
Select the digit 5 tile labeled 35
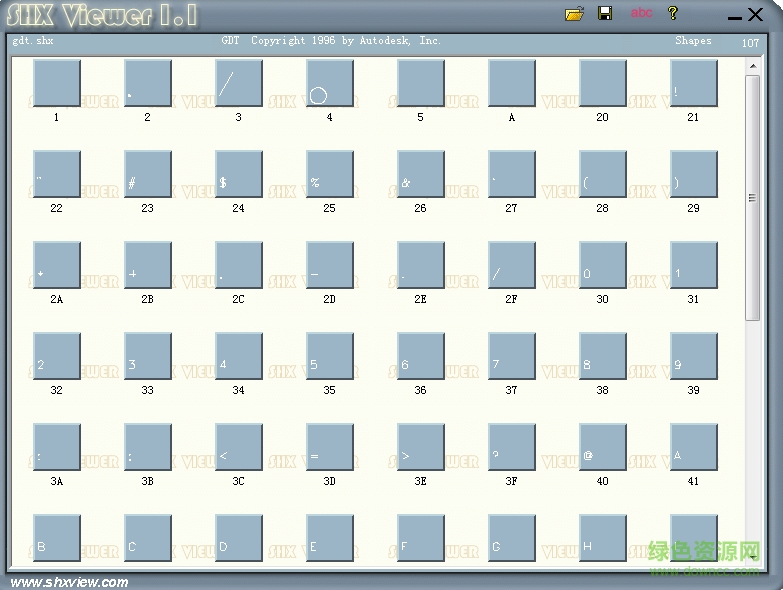[329, 356]
